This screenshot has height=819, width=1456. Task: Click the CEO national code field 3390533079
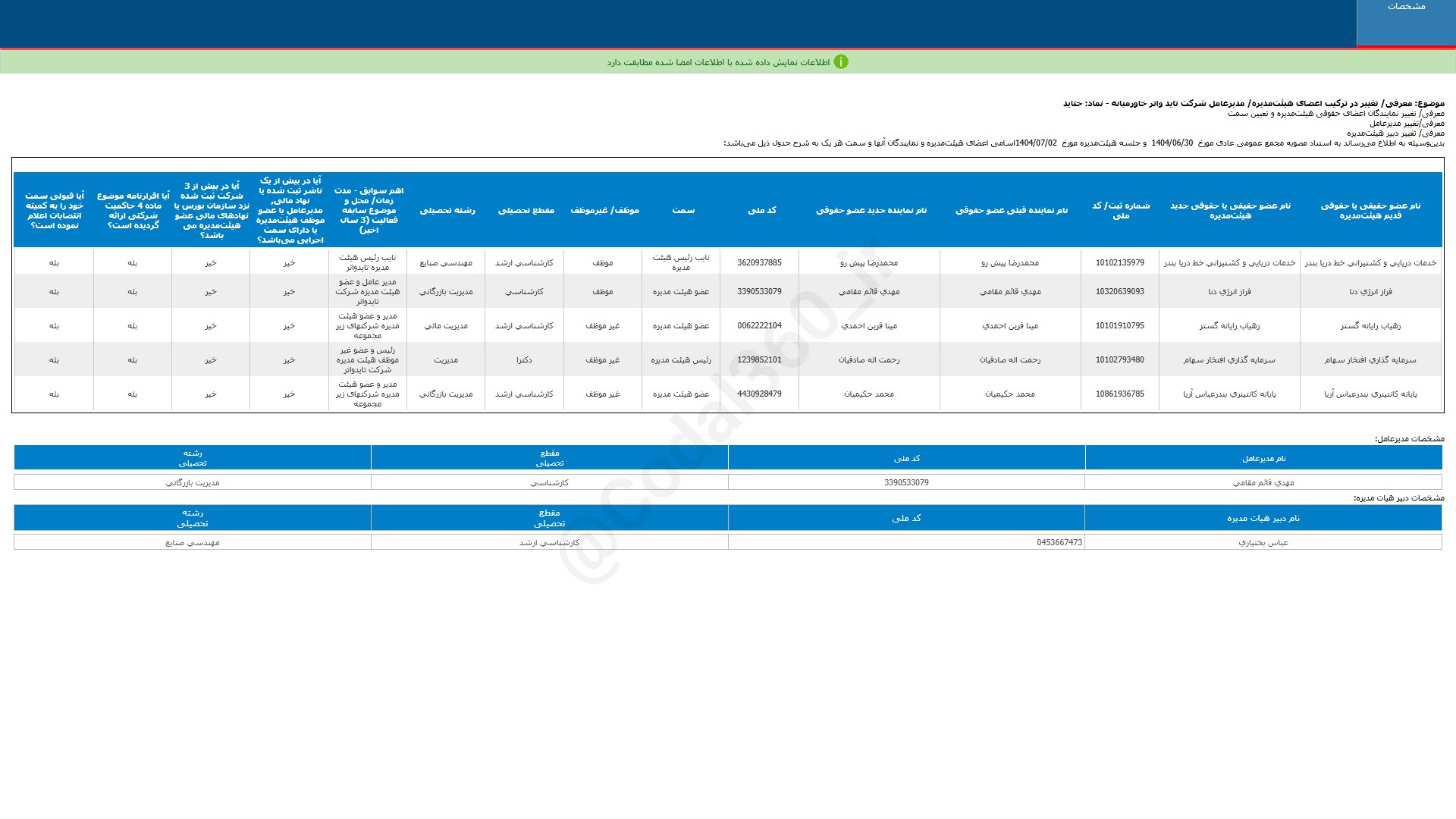(906, 482)
